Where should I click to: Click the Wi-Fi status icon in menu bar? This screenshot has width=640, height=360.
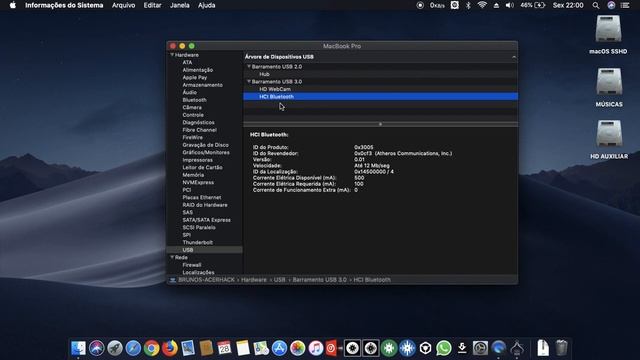coord(482,5)
